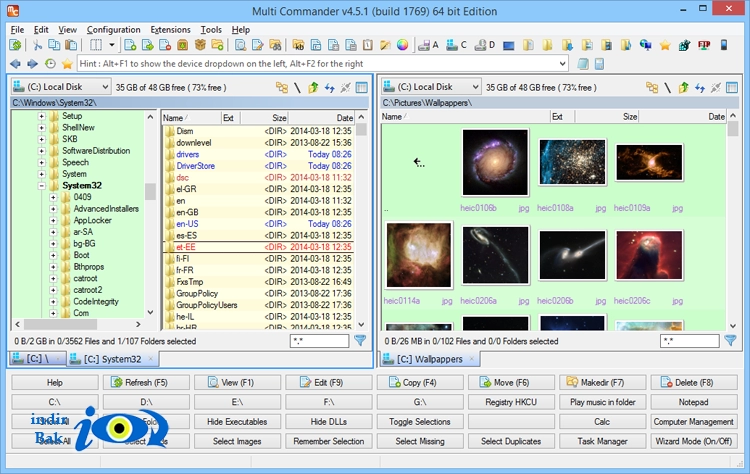This screenshot has height=474, width=750.
Task: Click the Wallpapers panel vertical scrollbar thumb
Action: tap(733, 129)
